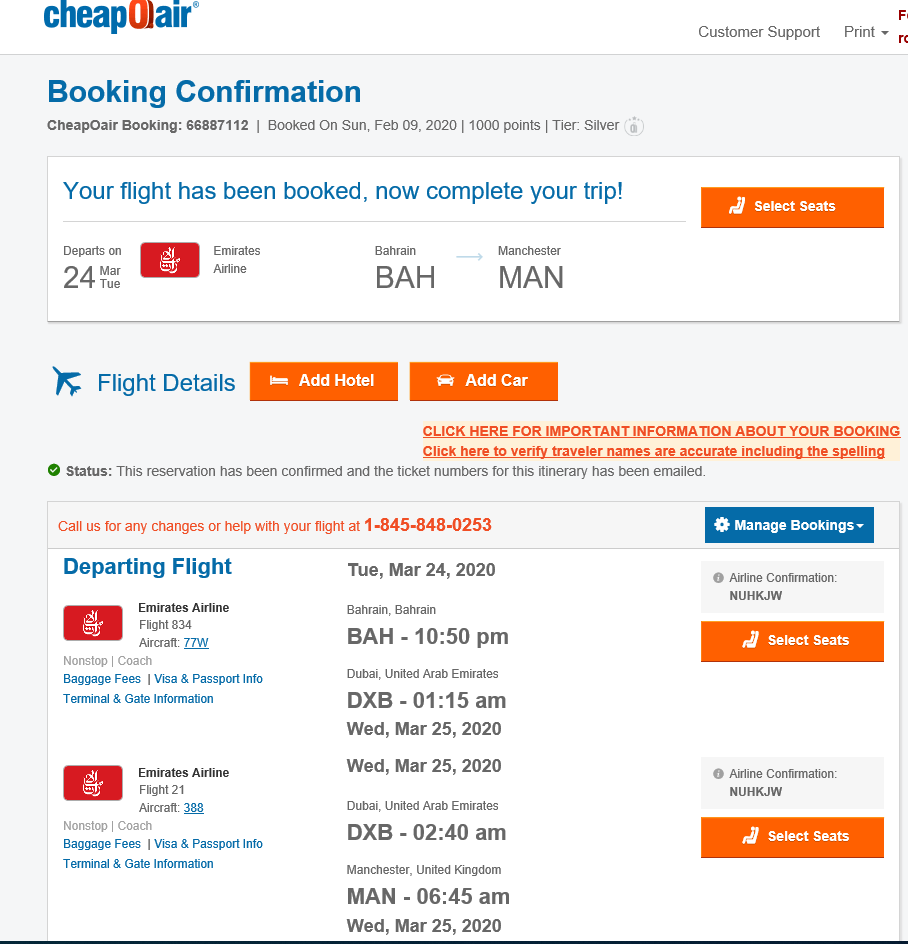The width and height of the screenshot is (908, 944).
Task: Open Baggage Fees link for Flight 21
Action: click(102, 844)
